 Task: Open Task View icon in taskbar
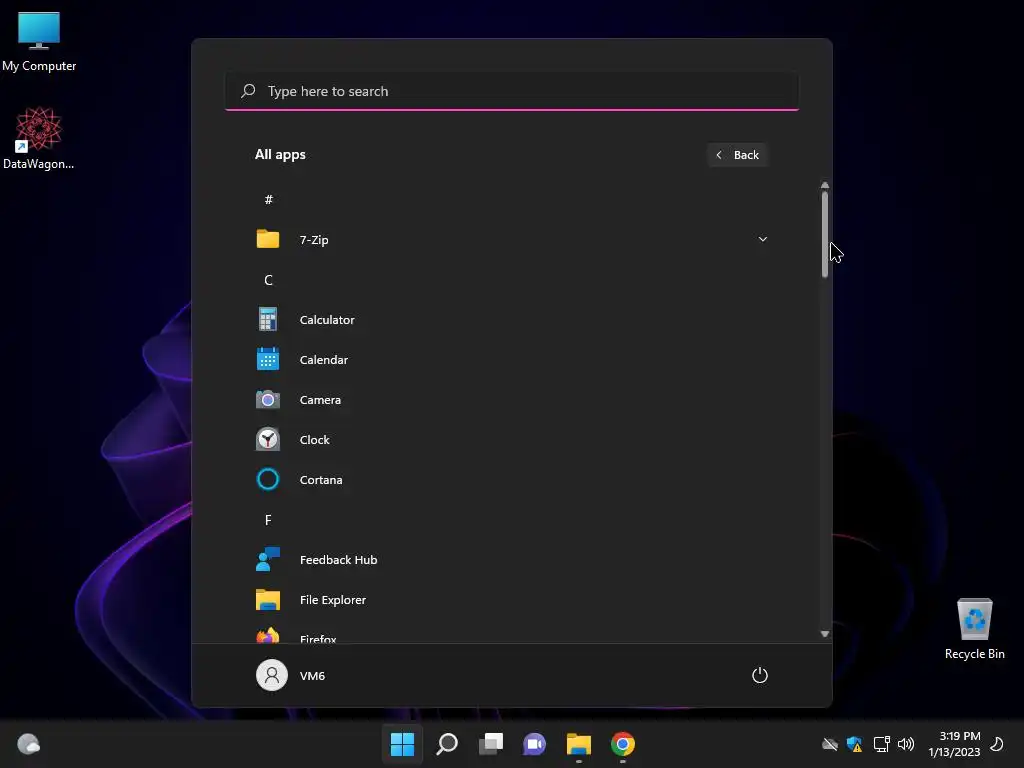tap(490, 744)
